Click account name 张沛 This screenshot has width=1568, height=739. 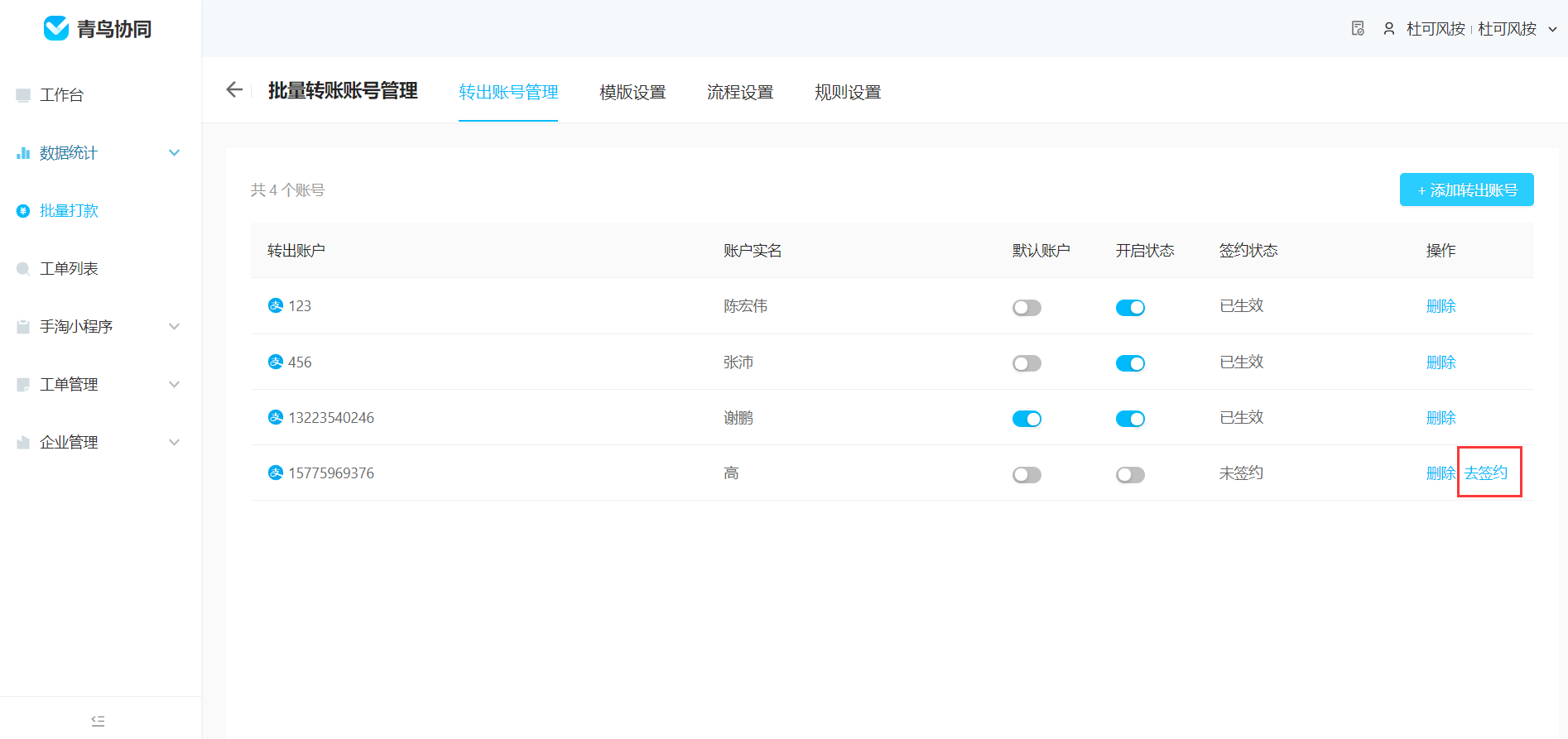pyautogui.click(x=738, y=362)
